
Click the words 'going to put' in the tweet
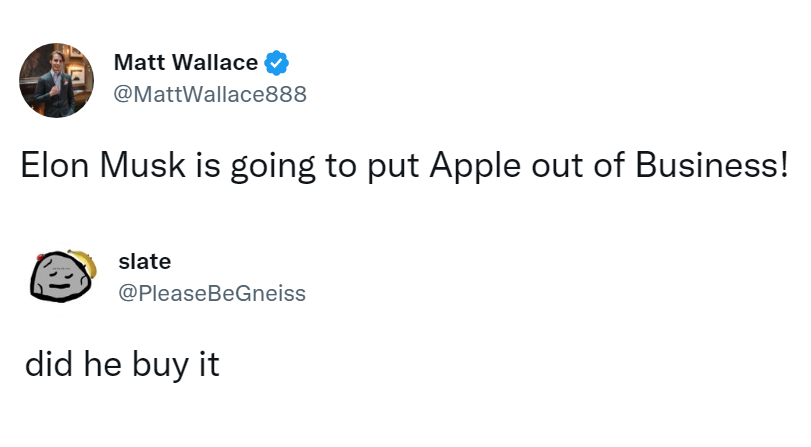[x=324, y=167]
